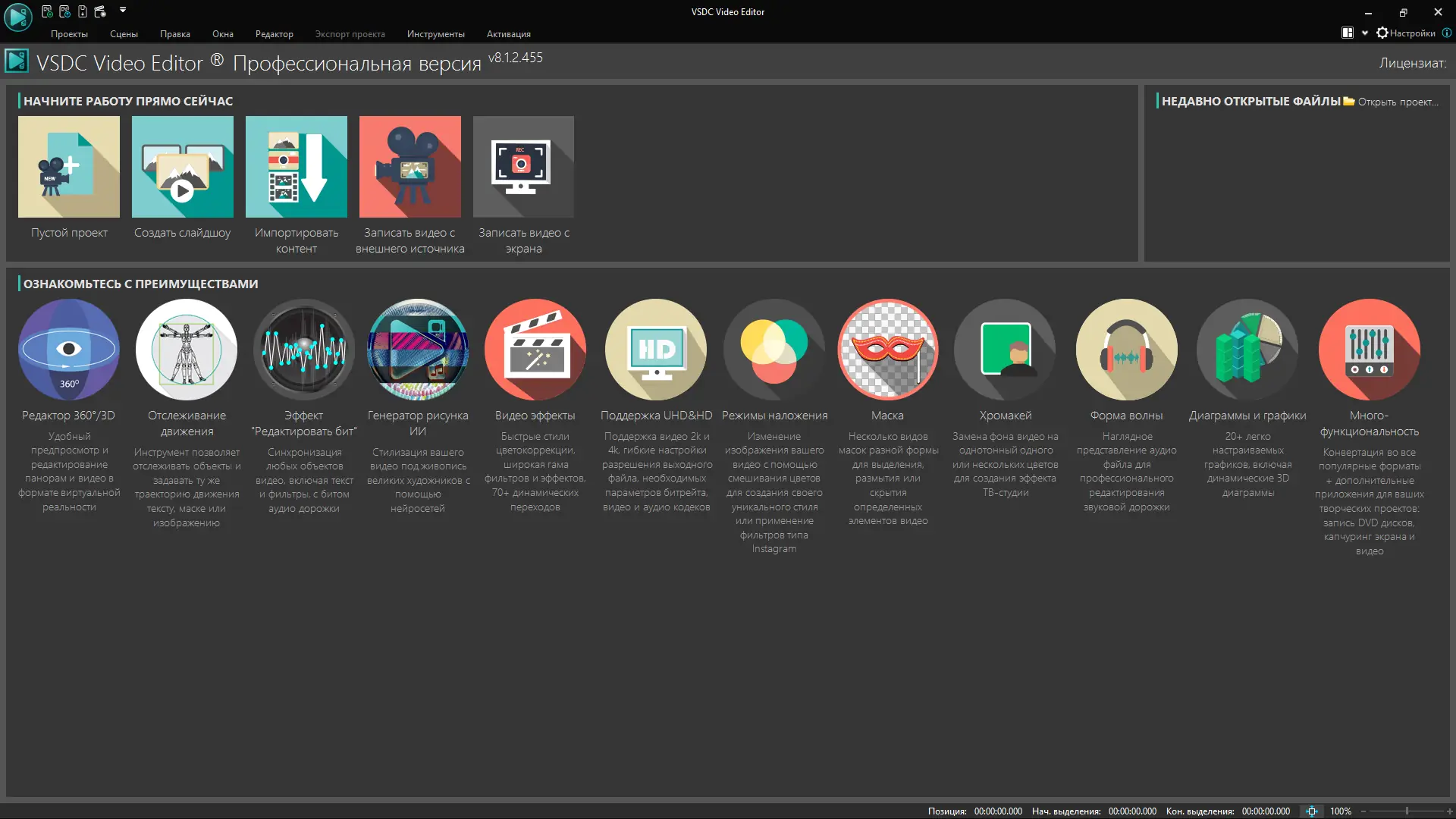Click the Импортировать контент icon
Screen dimensions: 1456x819
297,167
